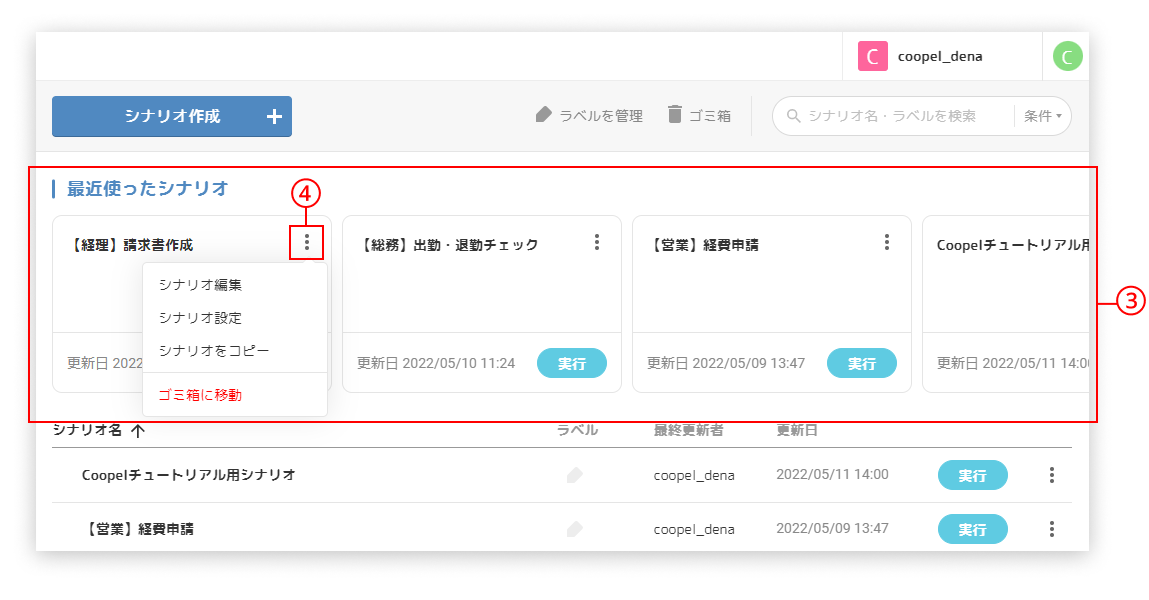
Task: Click the pink C workspace icon
Action: pos(873,56)
